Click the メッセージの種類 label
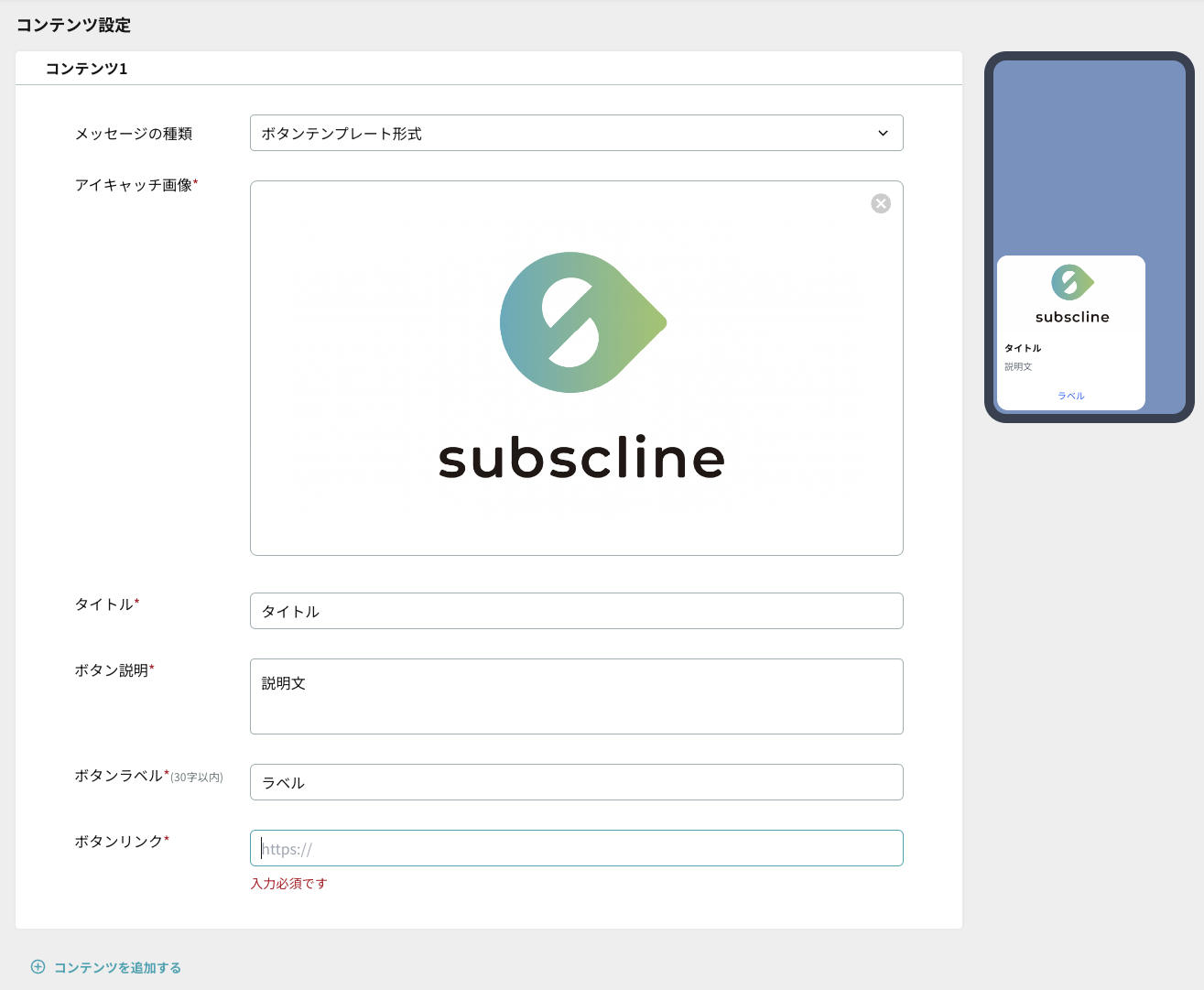The image size is (1204, 990). coord(134,134)
